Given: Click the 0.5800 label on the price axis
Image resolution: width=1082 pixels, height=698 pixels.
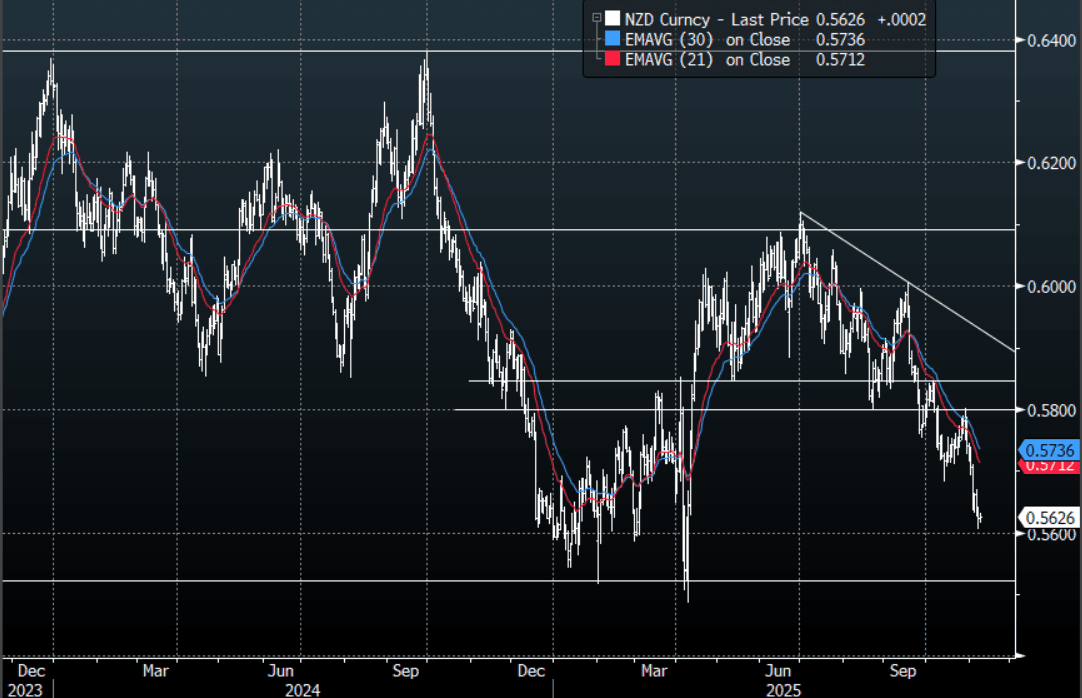Looking at the screenshot, I should (1048, 411).
